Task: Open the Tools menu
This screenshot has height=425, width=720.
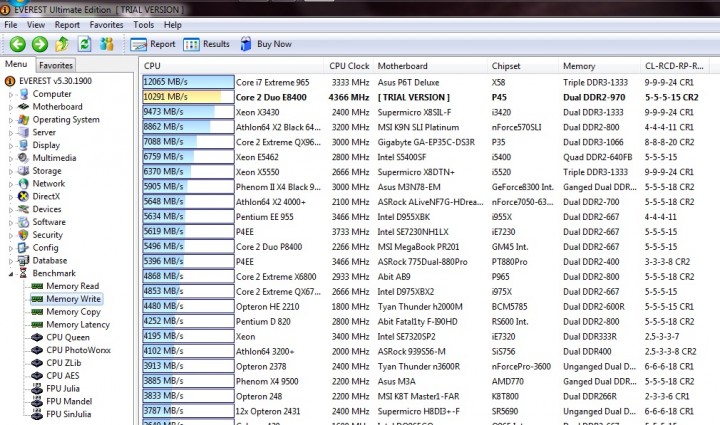Action: [144, 25]
